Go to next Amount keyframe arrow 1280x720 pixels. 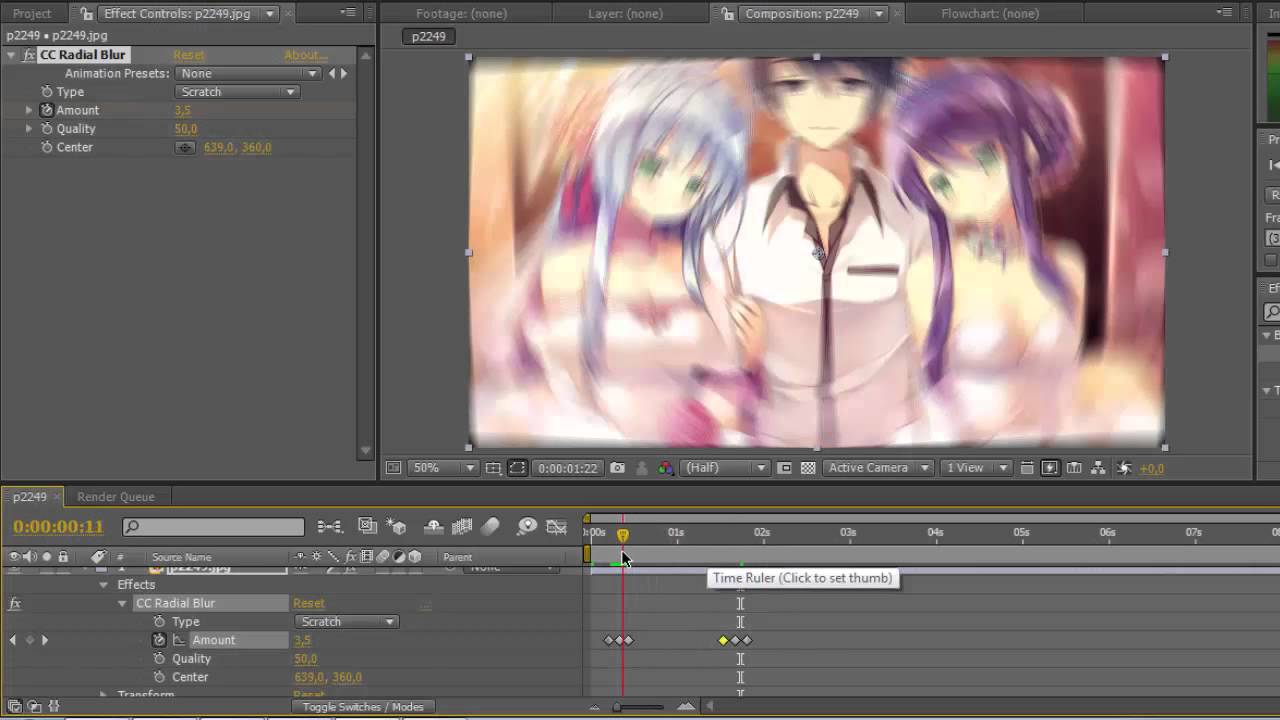[x=45, y=640]
